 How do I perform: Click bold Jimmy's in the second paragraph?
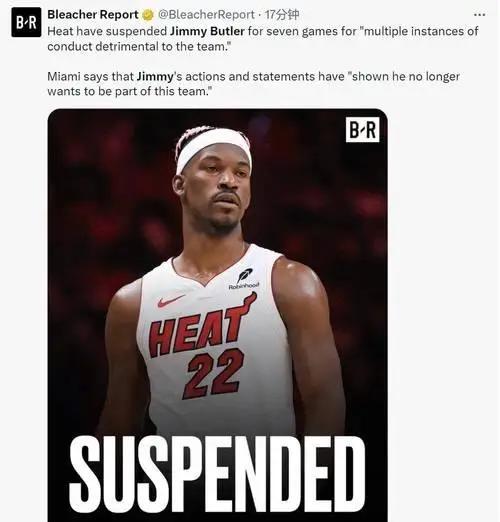click(x=159, y=77)
